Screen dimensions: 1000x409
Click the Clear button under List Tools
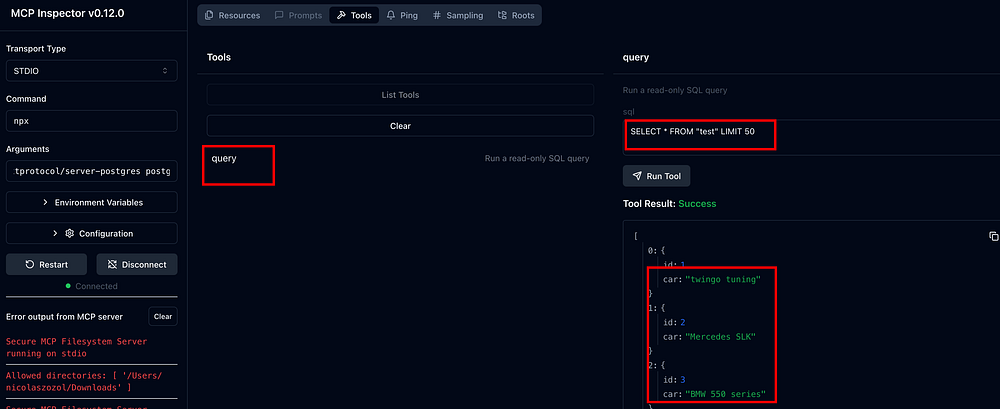point(400,126)
